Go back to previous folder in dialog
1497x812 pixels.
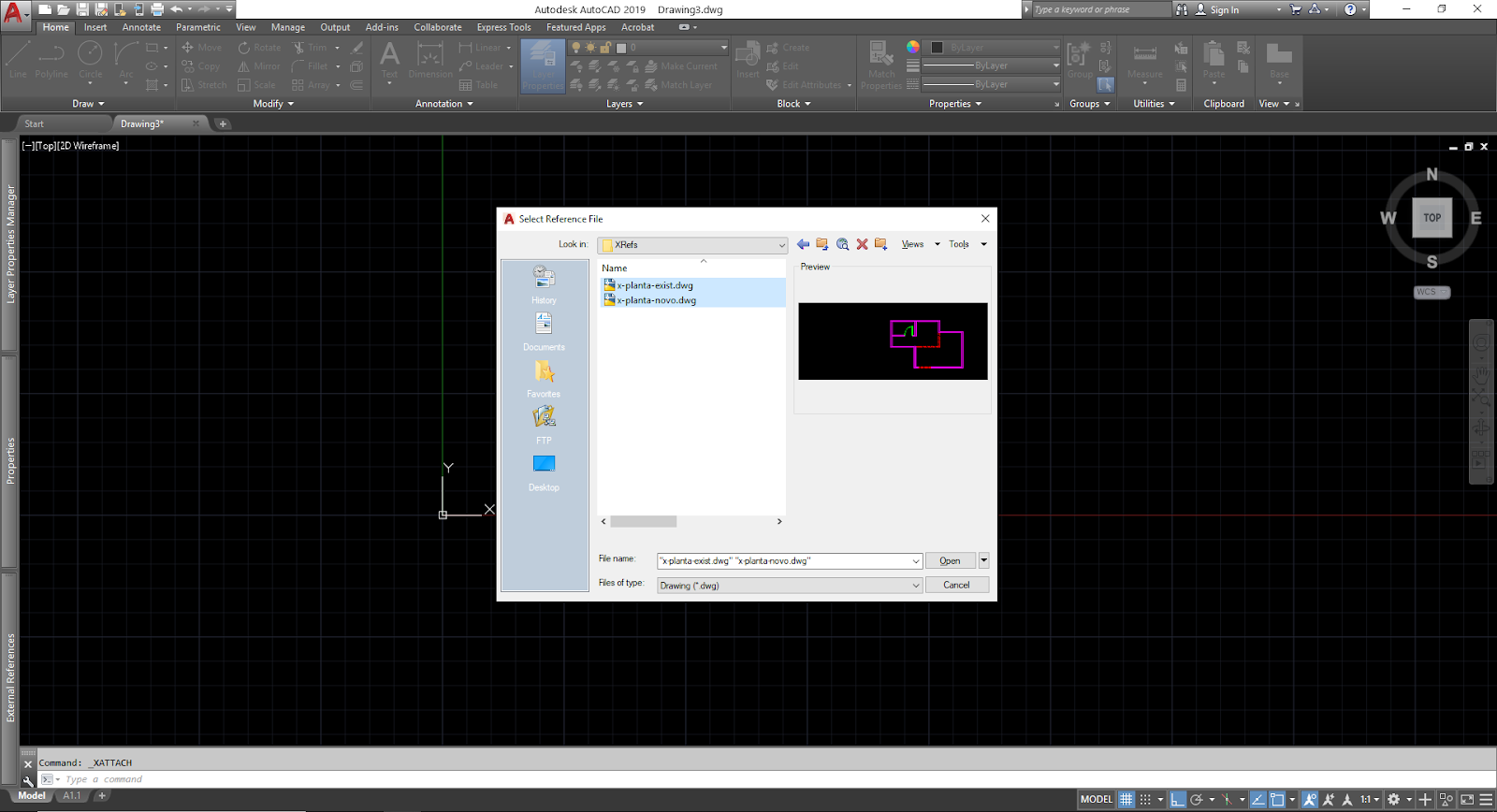click(x=803, y=244)
